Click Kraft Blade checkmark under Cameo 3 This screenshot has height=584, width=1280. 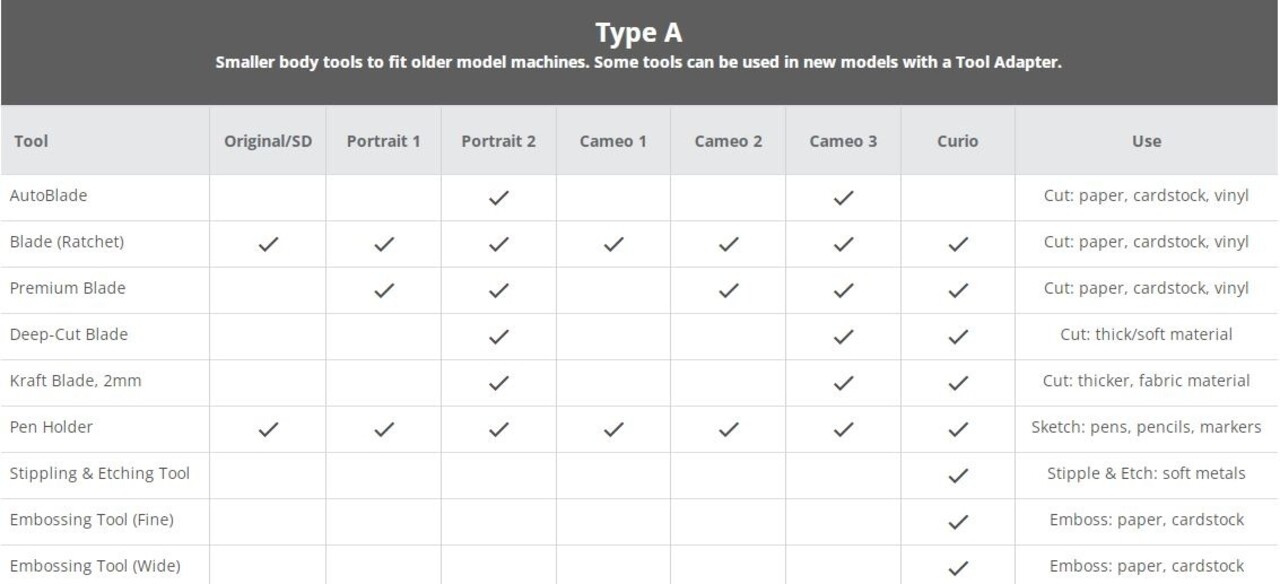point(843,383)
